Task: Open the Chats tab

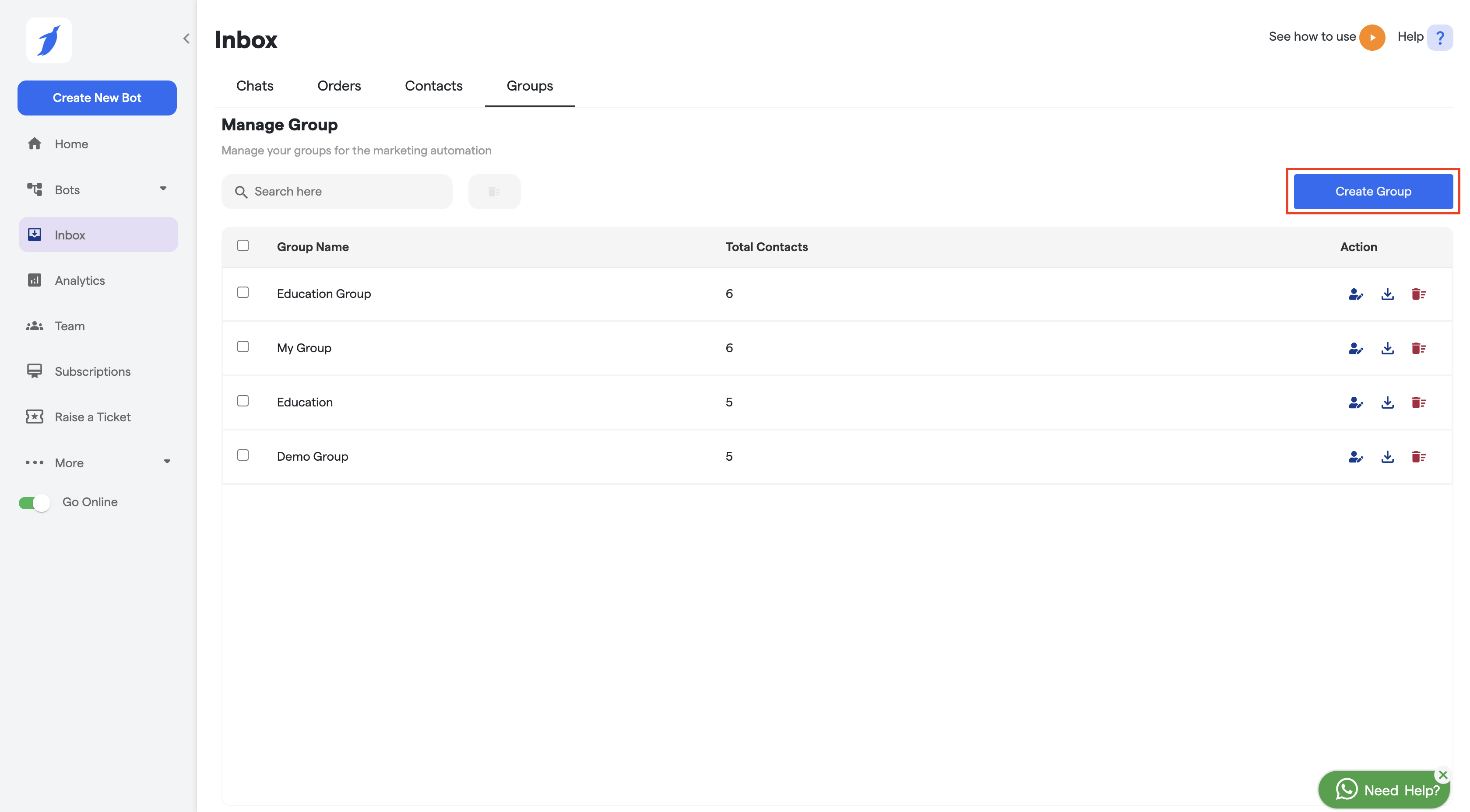Action: pos(254,86)
